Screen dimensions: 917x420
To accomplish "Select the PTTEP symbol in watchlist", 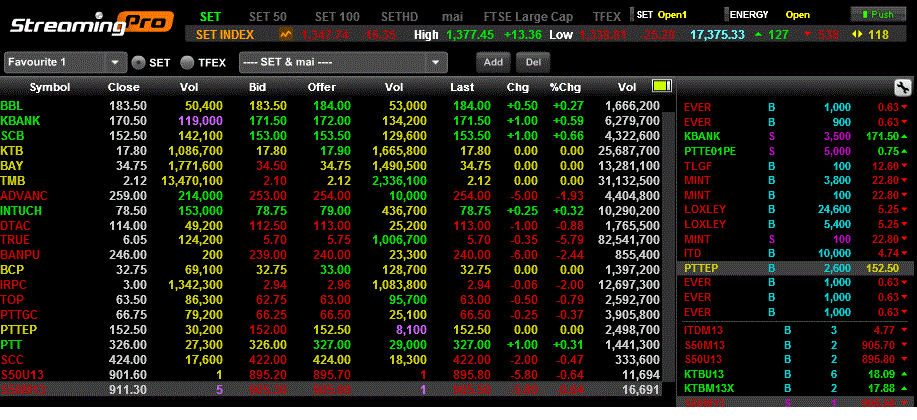I will [x=19, y=329].
